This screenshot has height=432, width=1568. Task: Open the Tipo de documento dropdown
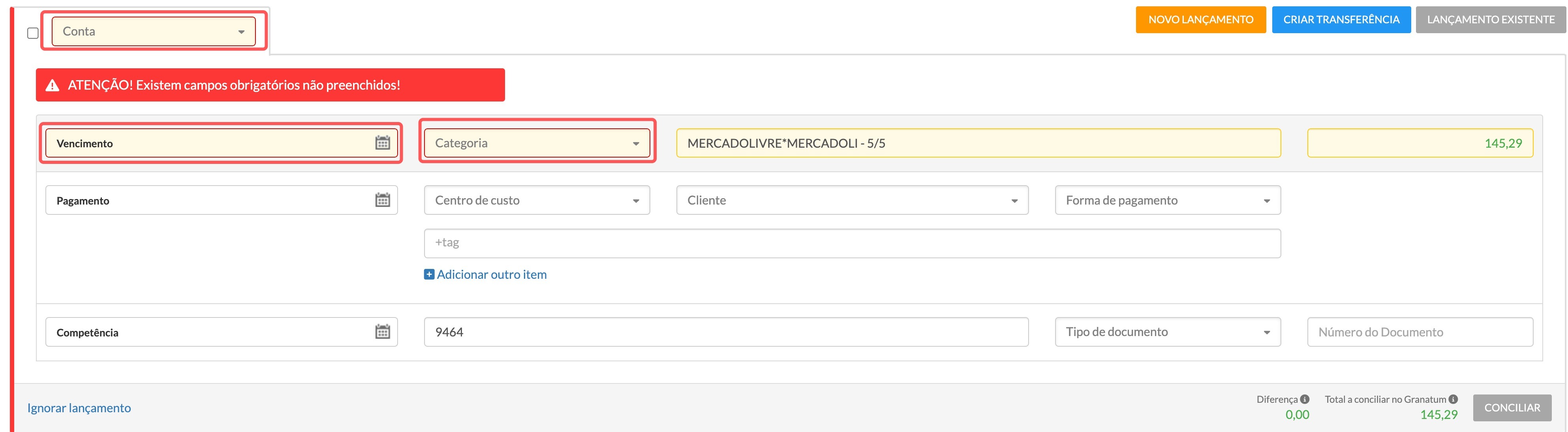click(1168, 332)
